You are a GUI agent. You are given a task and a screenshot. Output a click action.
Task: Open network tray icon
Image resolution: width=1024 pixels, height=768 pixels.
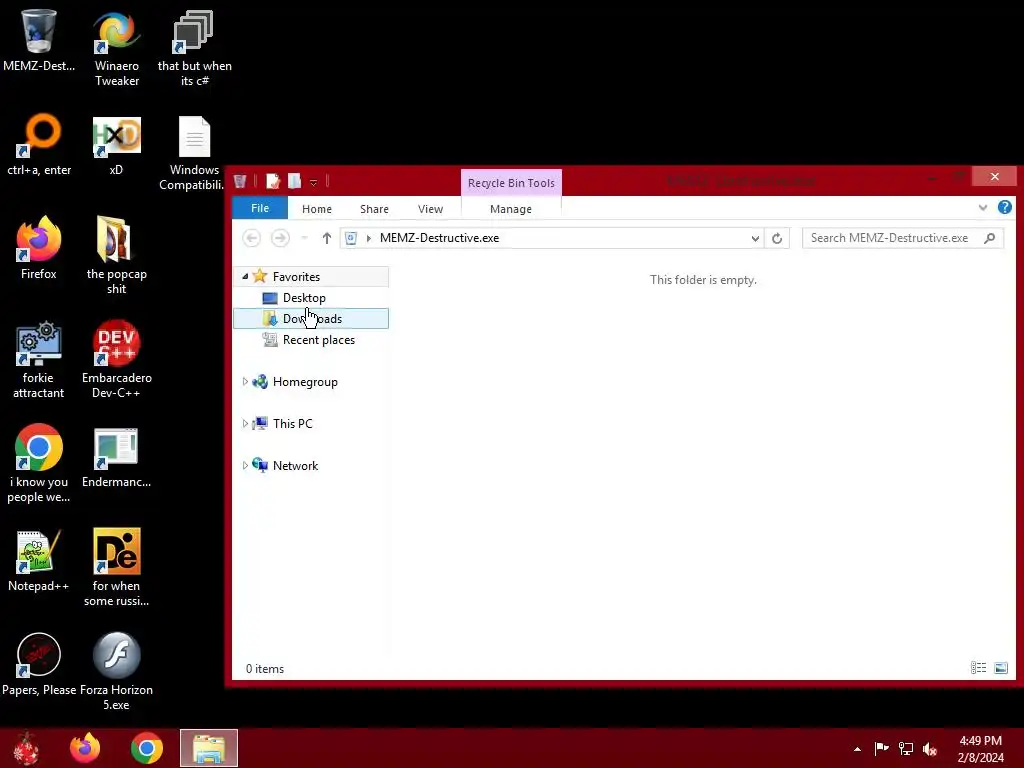pyautogui.click(x=906, y=748)
